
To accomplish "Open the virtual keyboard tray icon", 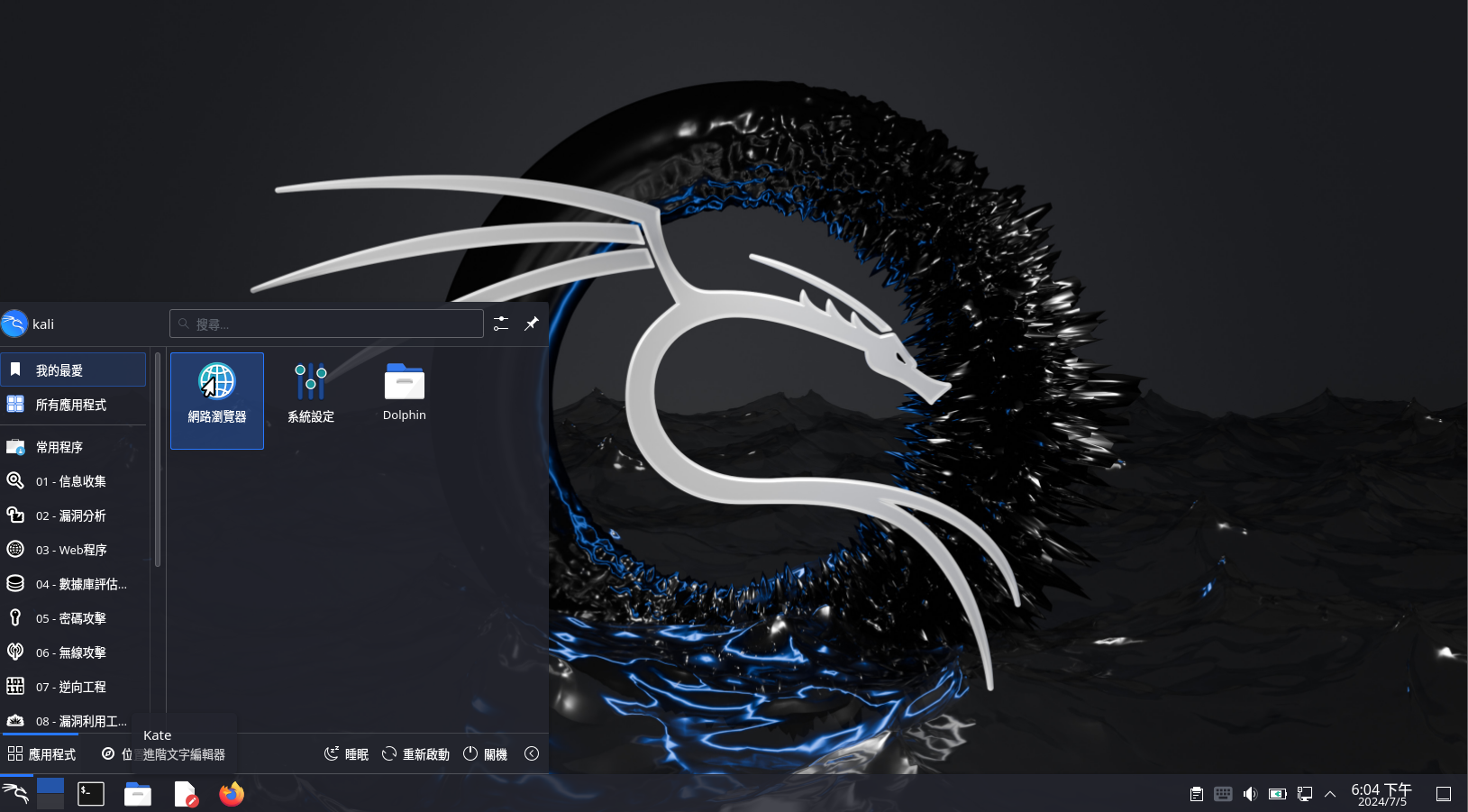I will [1223, 794].
